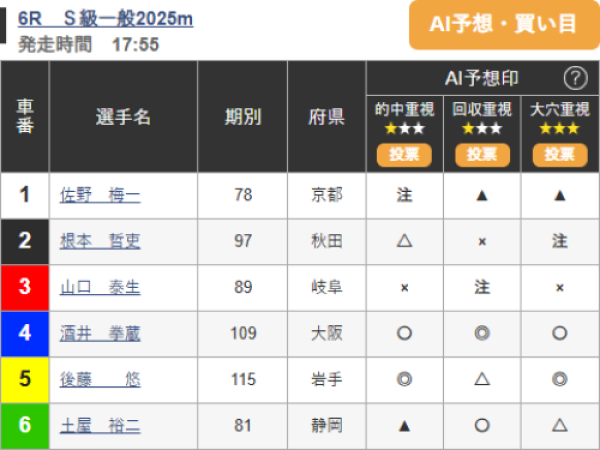The image size is (600, 450).
Task: Click the AI予想印 help question mark icon
Action: point(575,78)
